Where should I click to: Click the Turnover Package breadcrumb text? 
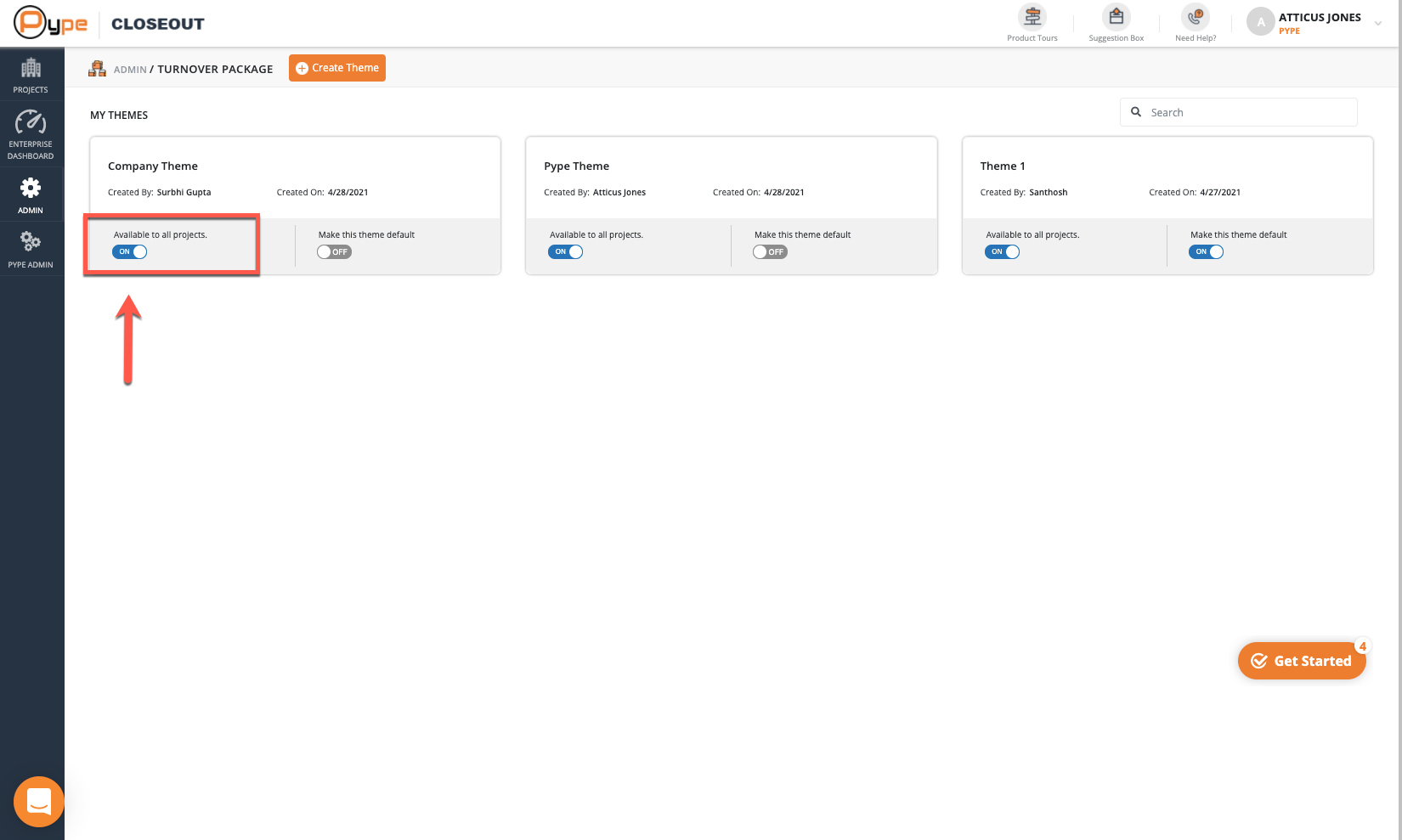pos(215,70)
